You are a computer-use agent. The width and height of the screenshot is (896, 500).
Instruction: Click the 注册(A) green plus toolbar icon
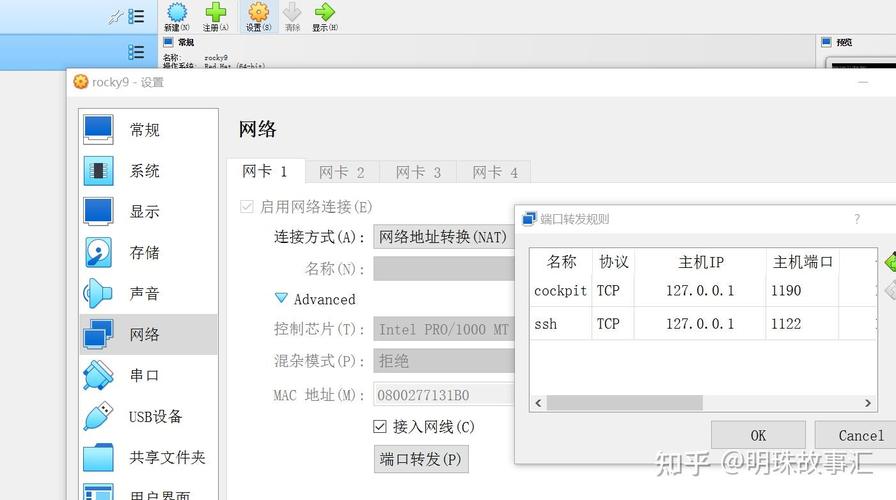215,17
